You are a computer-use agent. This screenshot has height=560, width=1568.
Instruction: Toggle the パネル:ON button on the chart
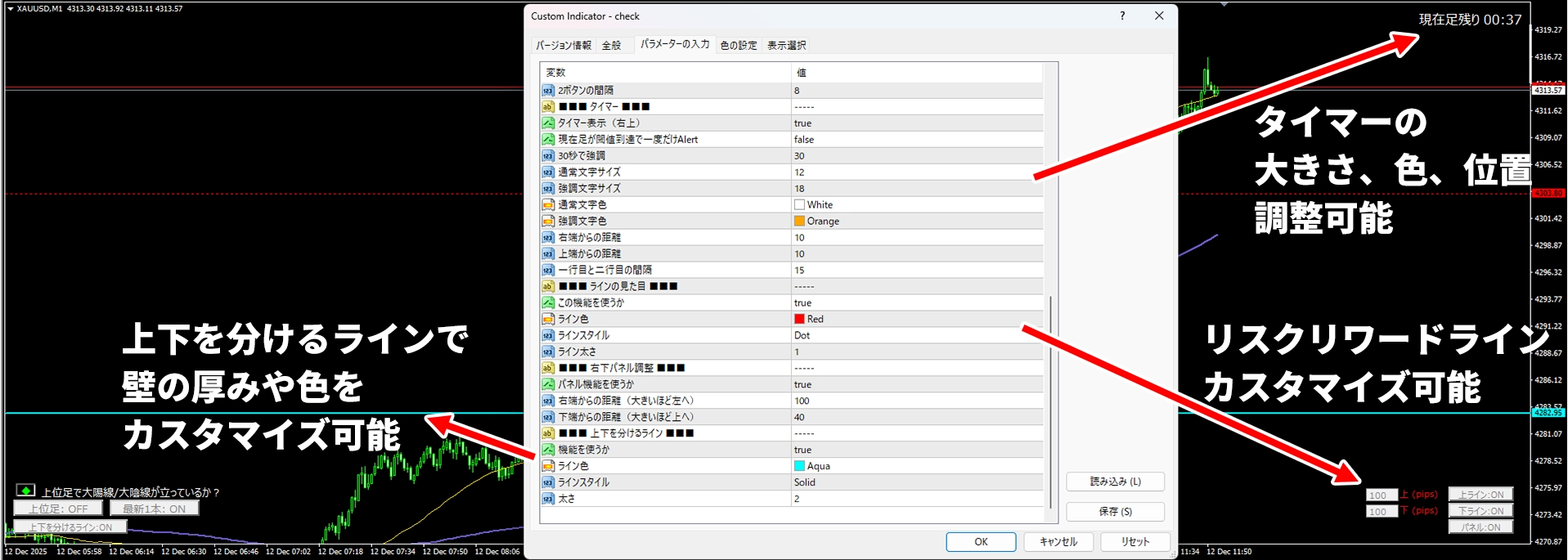pyautogui.click(x=1480, y=527)
